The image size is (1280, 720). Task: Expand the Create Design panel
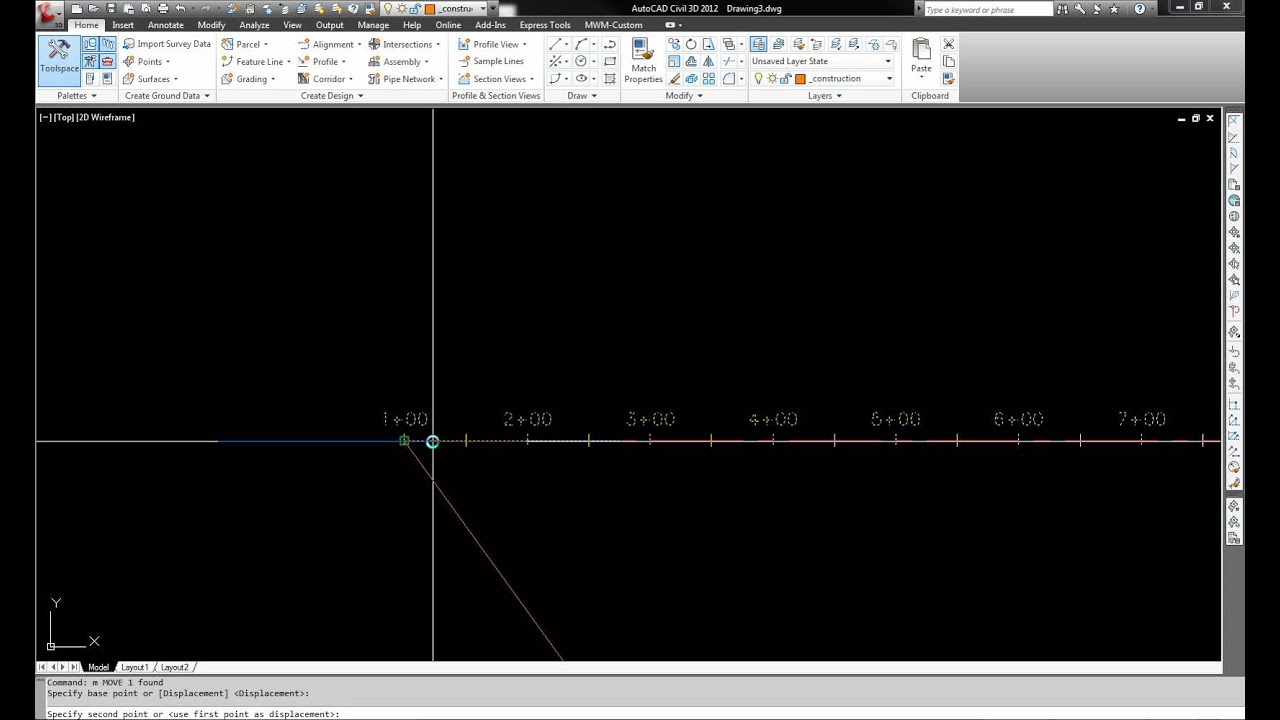click(332, 95)
